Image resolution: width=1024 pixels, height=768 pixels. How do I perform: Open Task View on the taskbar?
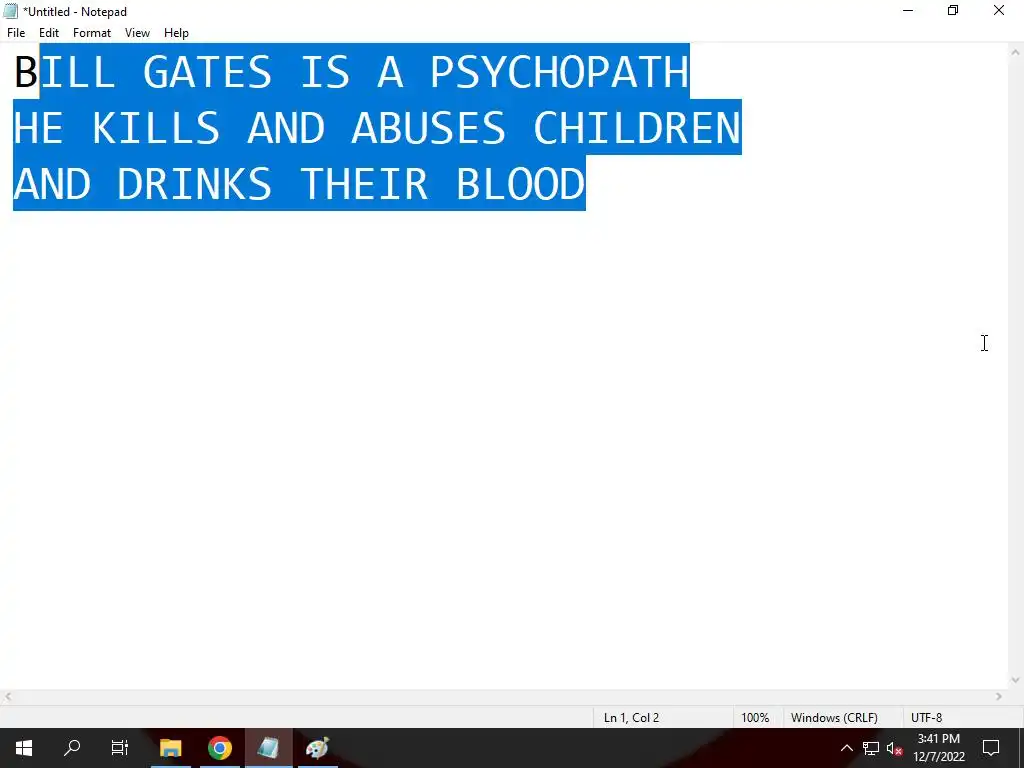pyautogui.click(x=120, y=748)
